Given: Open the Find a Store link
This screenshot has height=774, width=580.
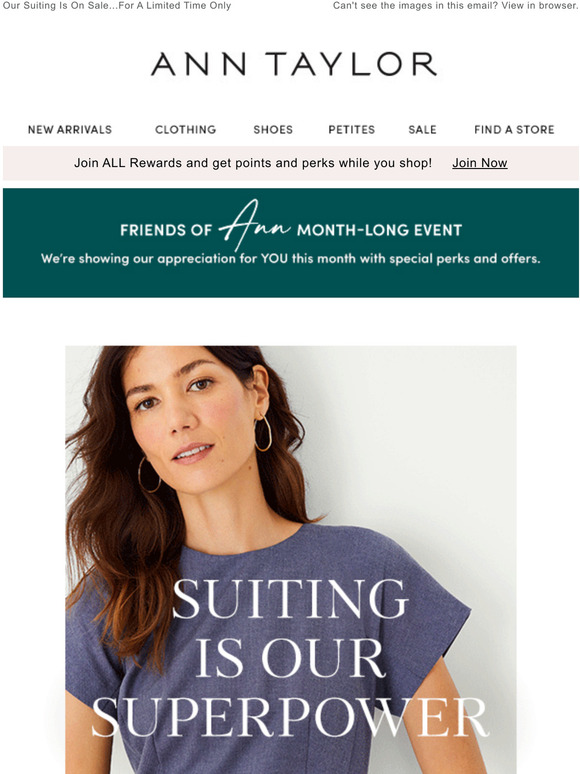Looking at the screenshot, I should coord(514,130).
